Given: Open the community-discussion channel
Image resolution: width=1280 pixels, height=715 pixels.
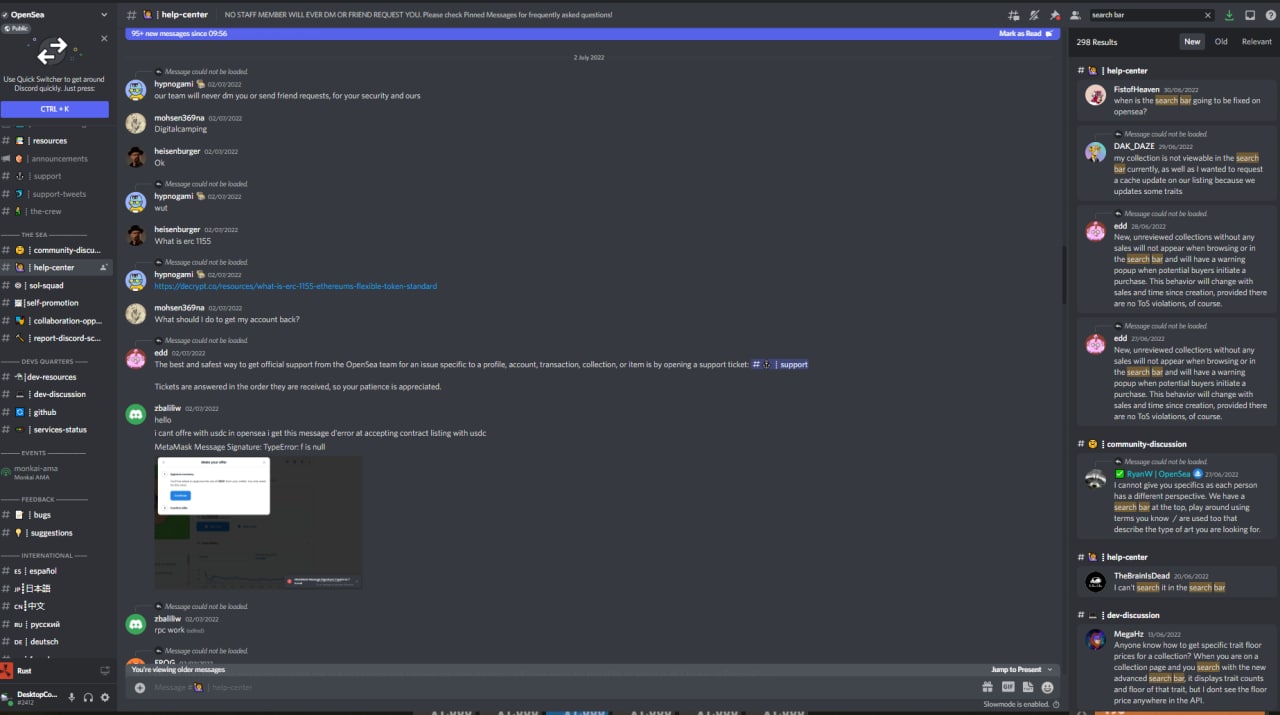Looking at the screenshot, I should coord(56,250).
